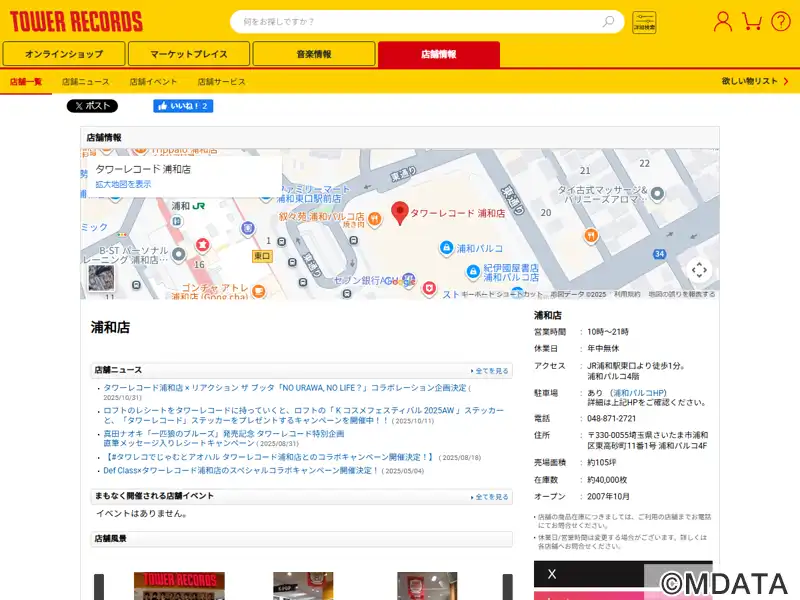Click the 浦和 JR station label
This screenshot has height=600, width=800.
[x=188, y=206]
